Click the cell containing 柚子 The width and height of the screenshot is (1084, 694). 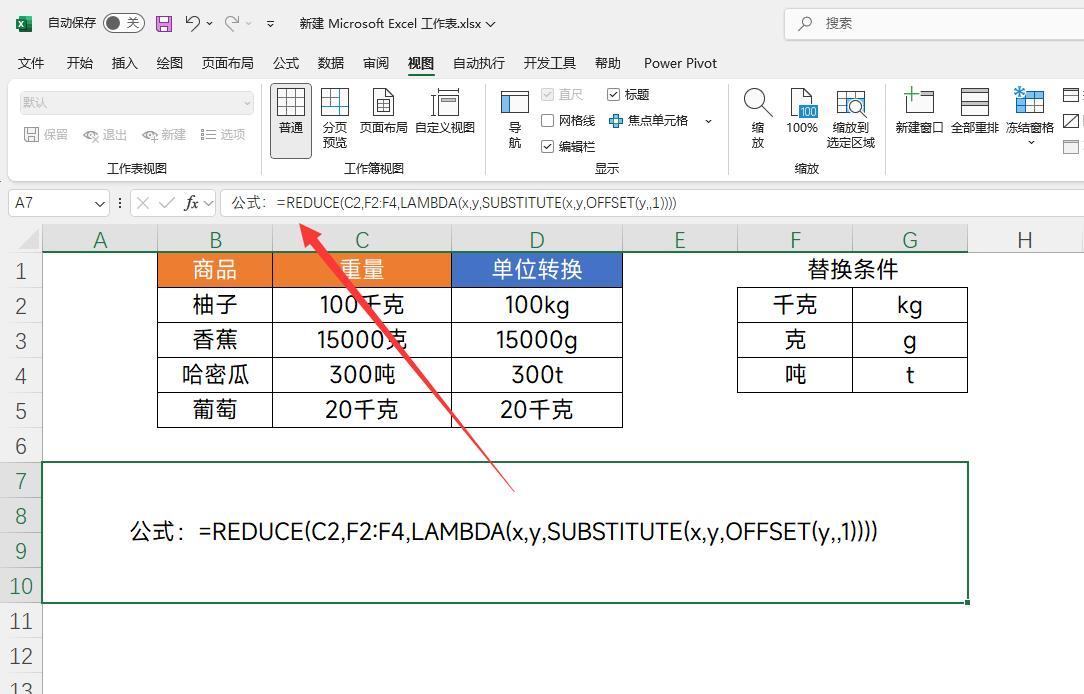215,305
